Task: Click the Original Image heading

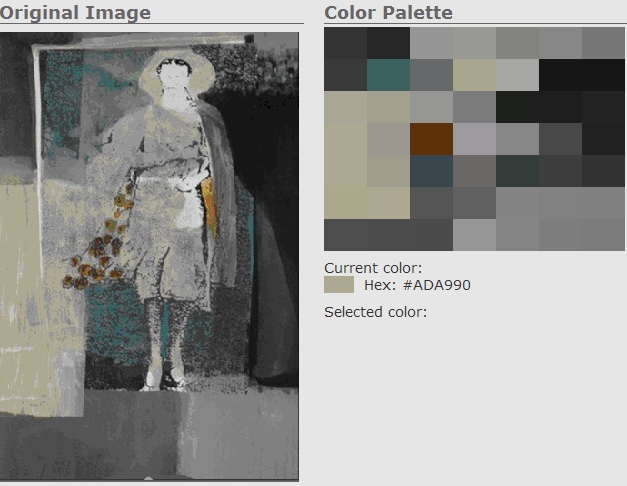Action: pyautogui.click(x=76, y=13)
